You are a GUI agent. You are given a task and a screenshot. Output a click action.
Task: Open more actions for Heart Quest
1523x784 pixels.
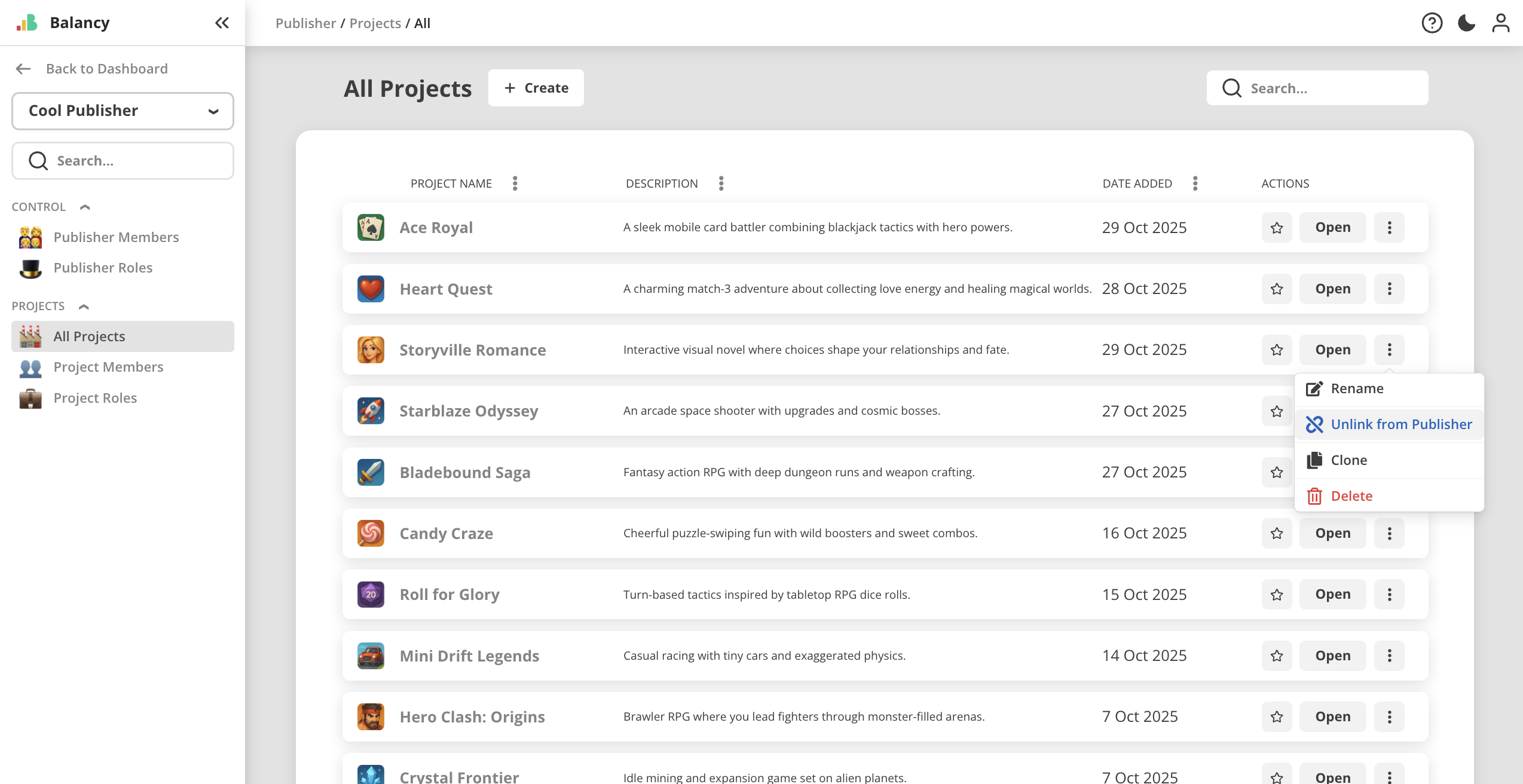pos(1389,289)
